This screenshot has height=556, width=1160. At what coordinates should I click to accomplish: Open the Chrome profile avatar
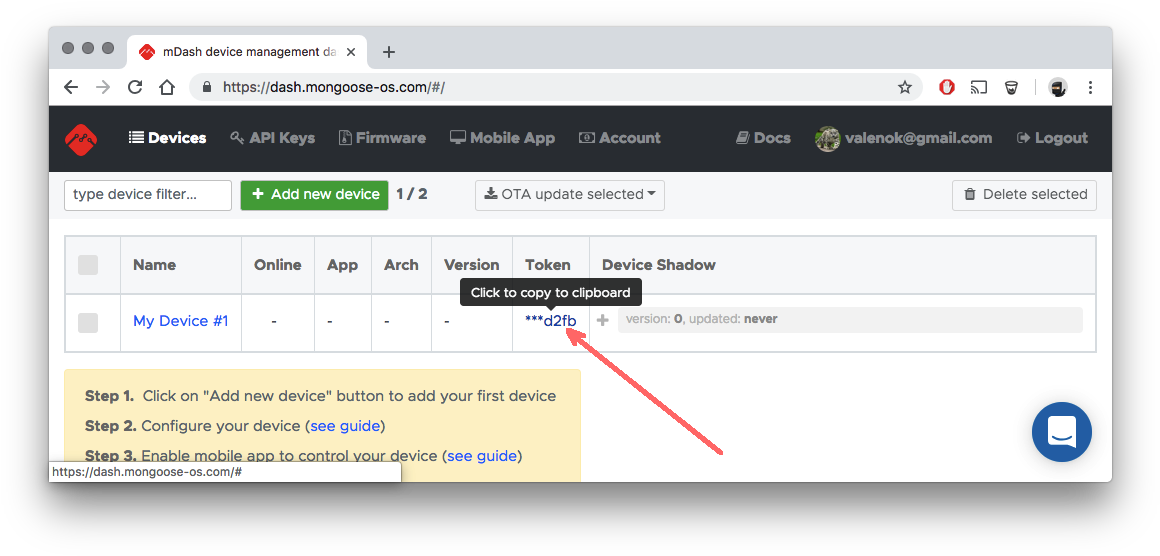coord(1058,87)
